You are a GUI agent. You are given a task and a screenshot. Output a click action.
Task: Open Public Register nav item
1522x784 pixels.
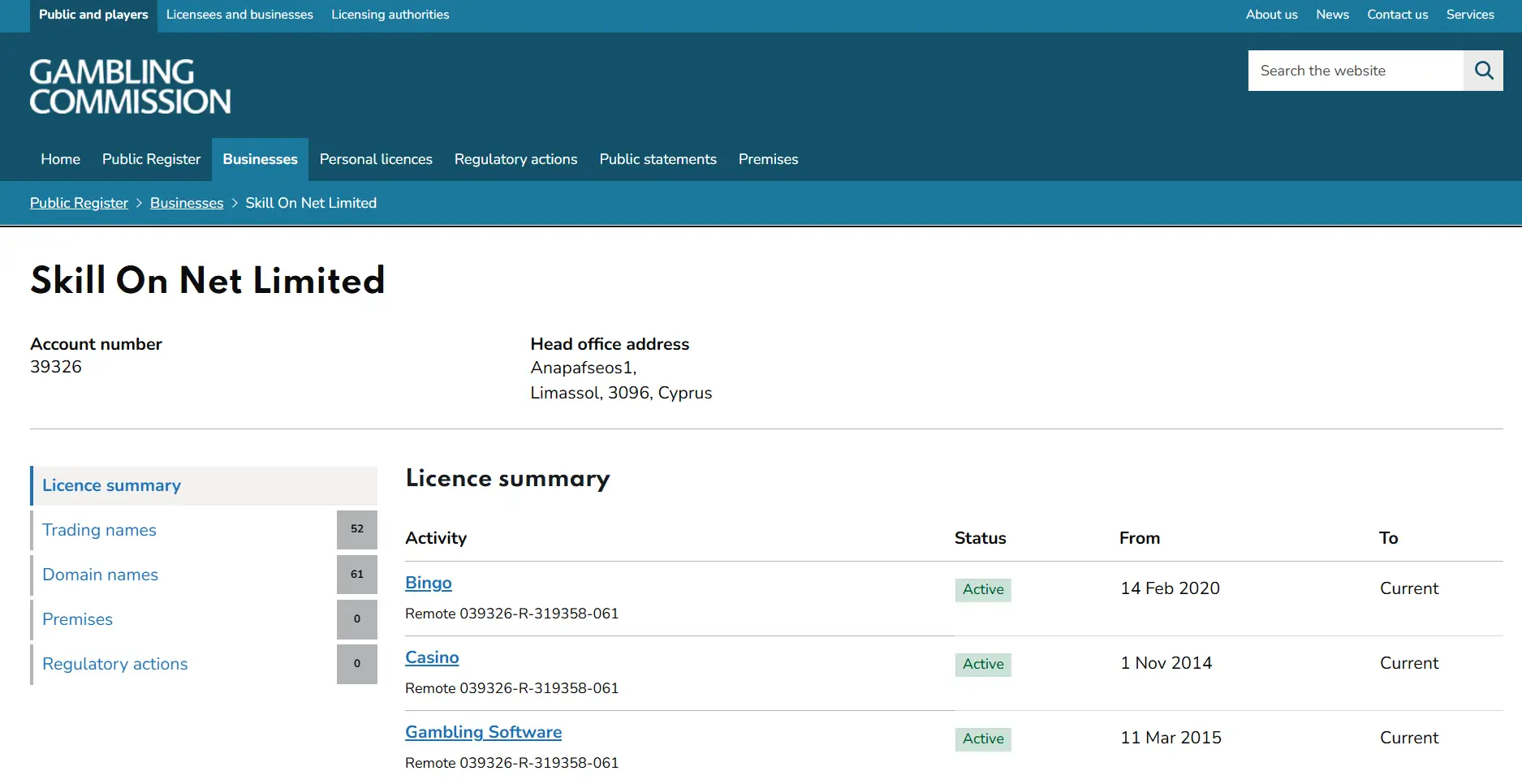(151, 159)
